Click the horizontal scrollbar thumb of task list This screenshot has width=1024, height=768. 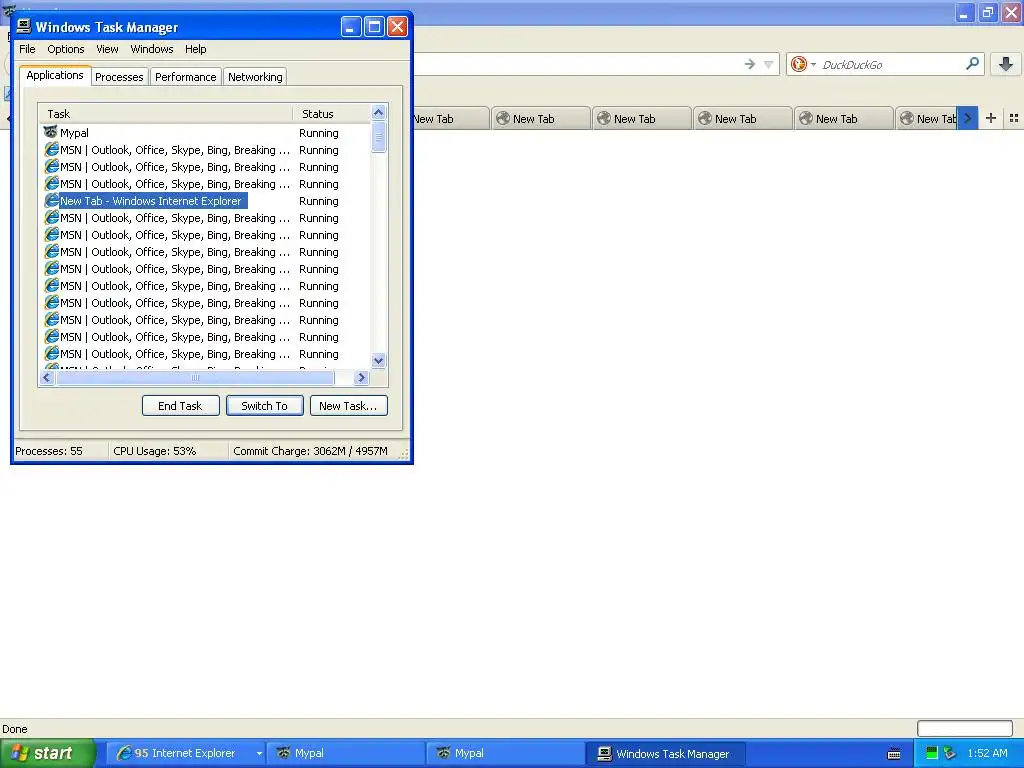point(195,377)
